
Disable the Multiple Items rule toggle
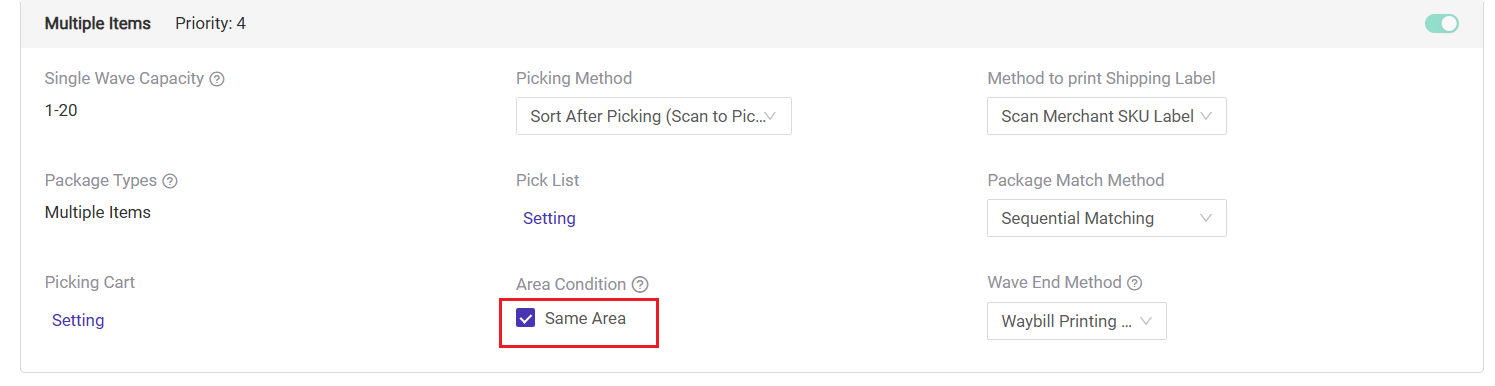point(1441,23)
